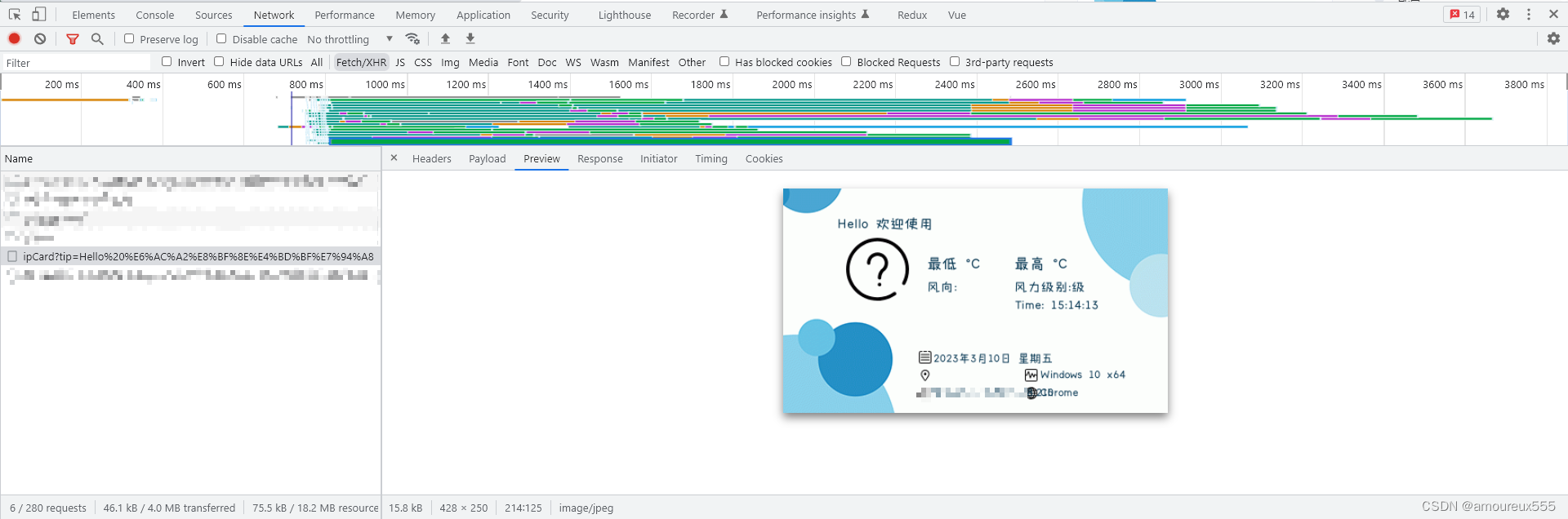Open the Vue tab
Viewport: 1568px width, 519px height.
click(957, 15)
